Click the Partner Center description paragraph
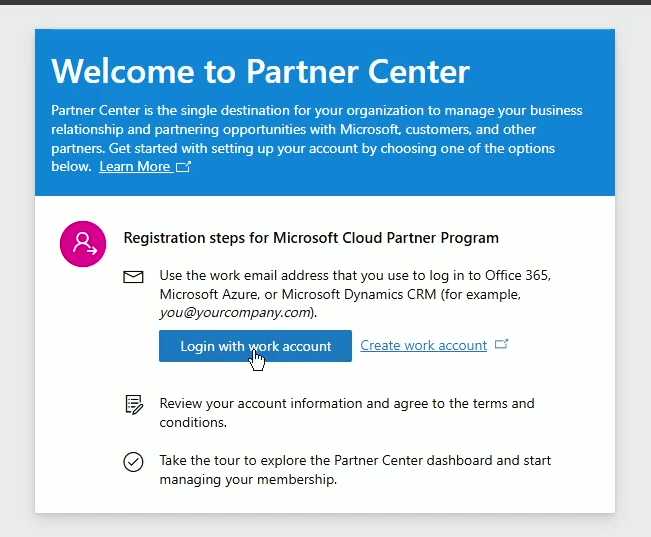Screen dimensions: 651x537 pyautogui.click(x=316, y=130)
